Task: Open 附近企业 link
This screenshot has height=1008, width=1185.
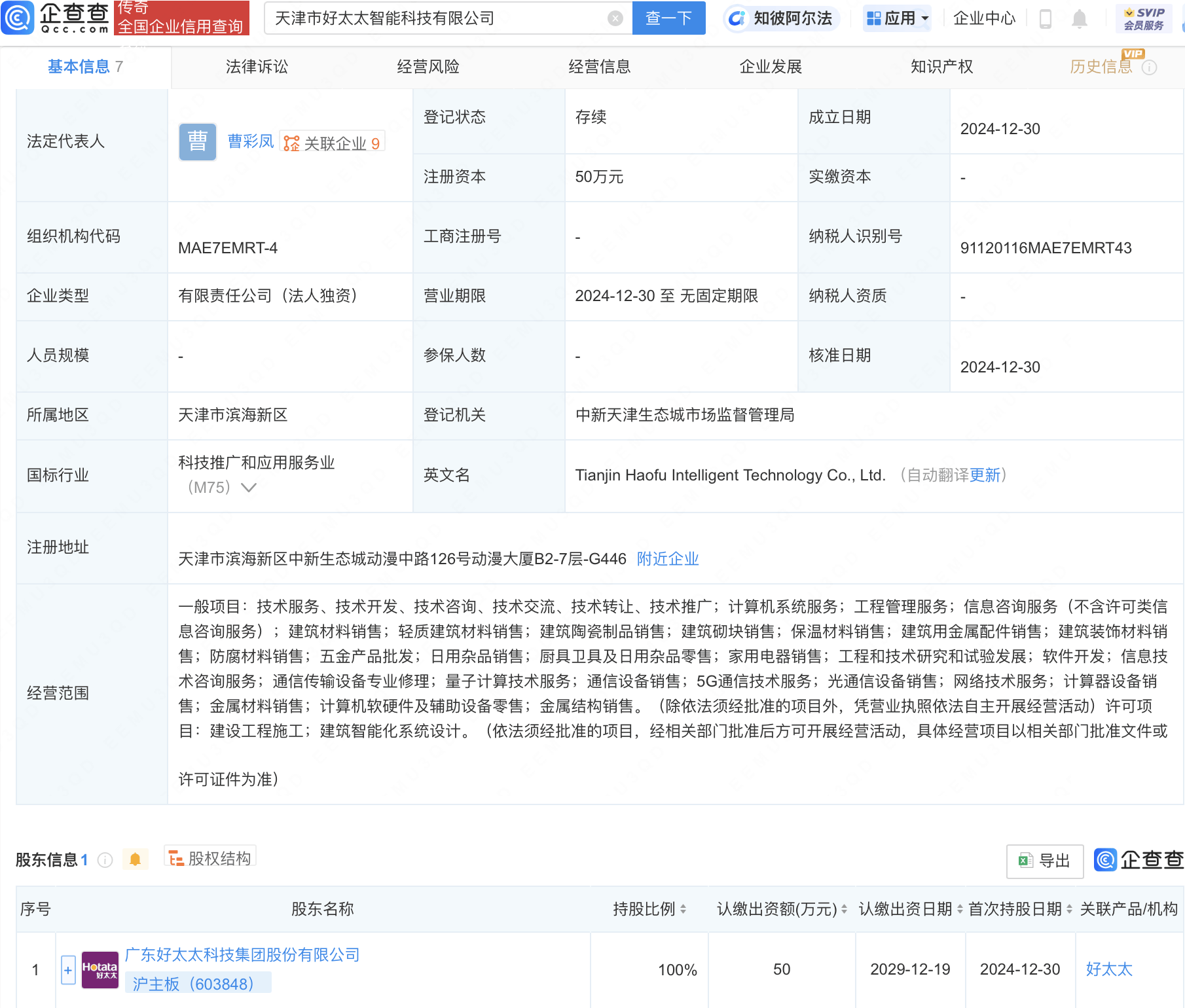Action: [x=668, y=559]
